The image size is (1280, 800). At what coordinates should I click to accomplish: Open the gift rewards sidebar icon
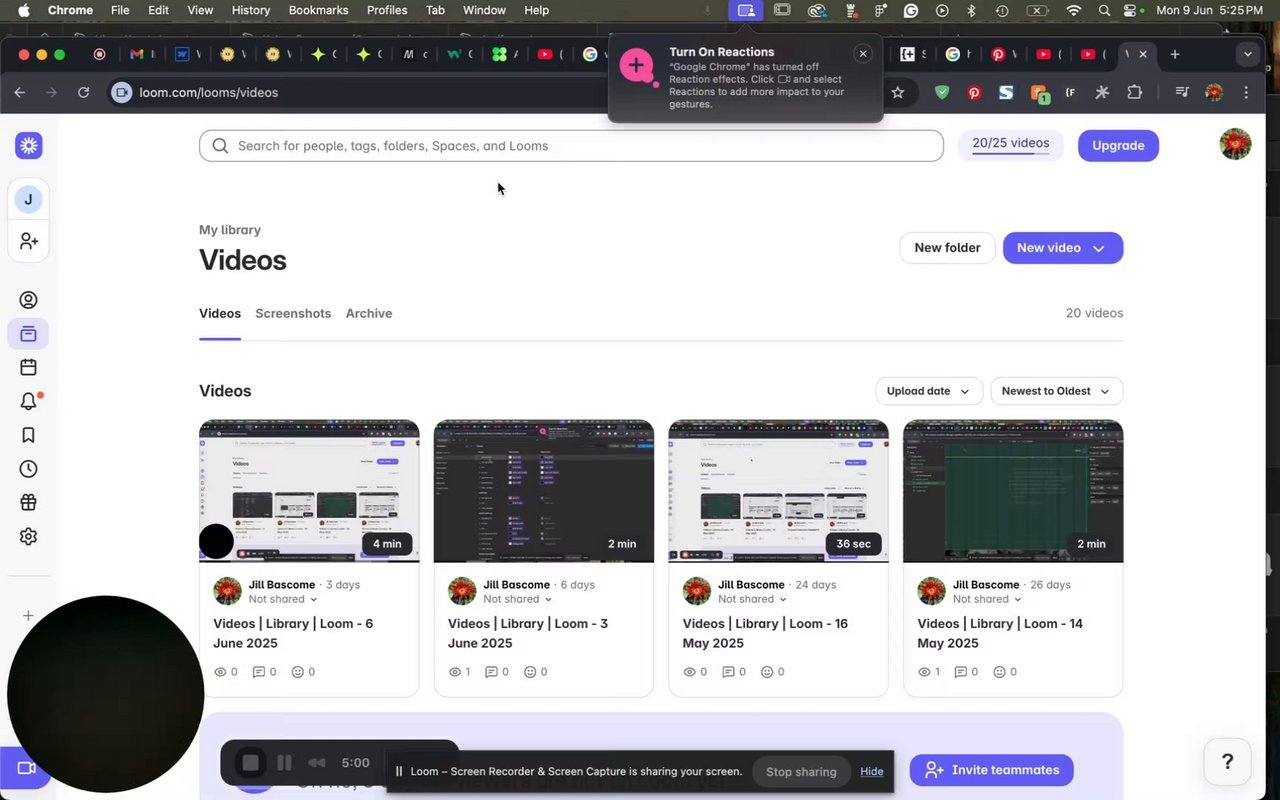point(28,503)
